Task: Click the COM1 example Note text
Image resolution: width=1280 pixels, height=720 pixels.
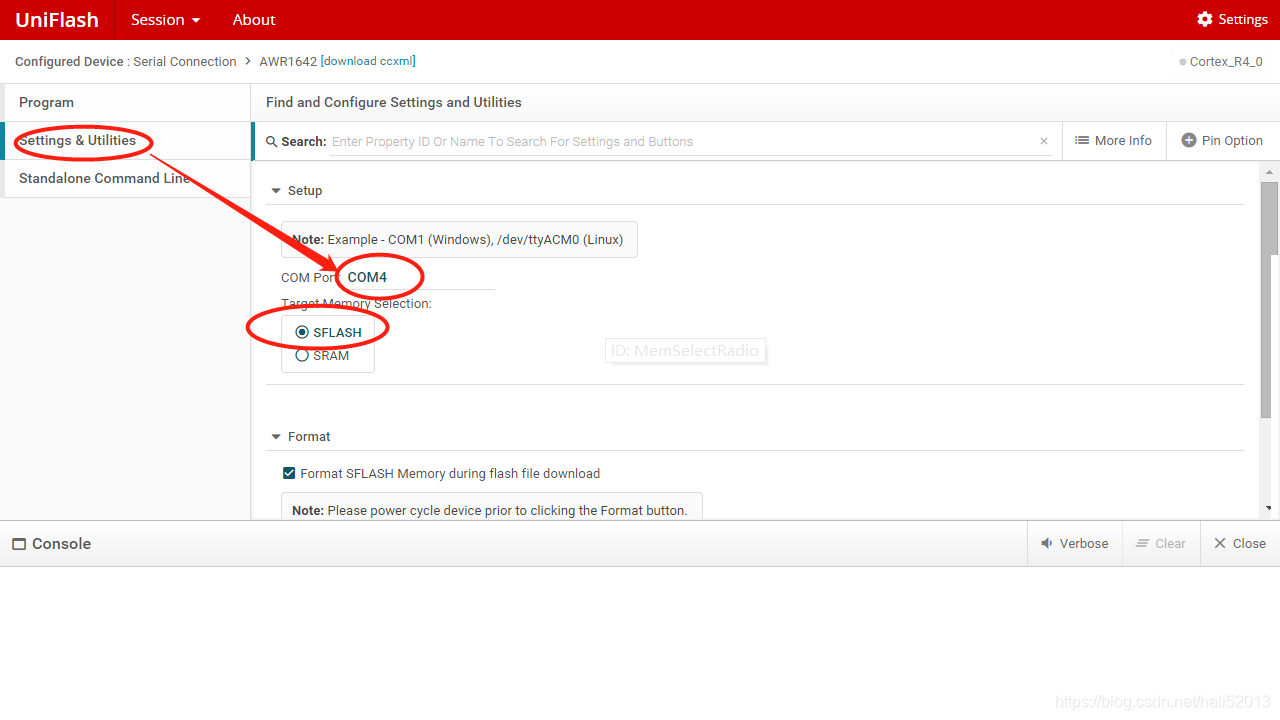Action: pyautogui.click(x=458, y=240)
